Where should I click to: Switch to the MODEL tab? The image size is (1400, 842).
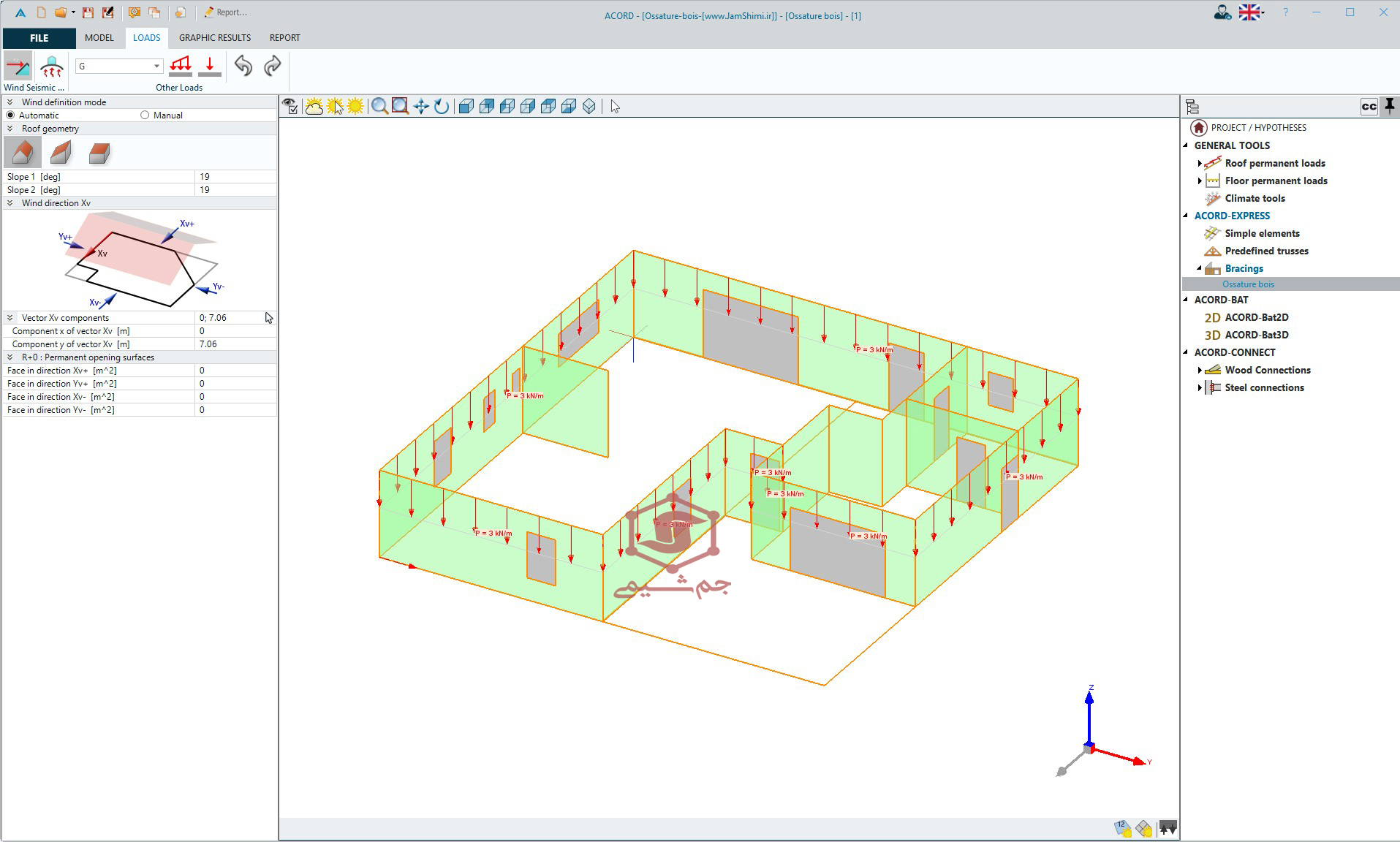99,38
